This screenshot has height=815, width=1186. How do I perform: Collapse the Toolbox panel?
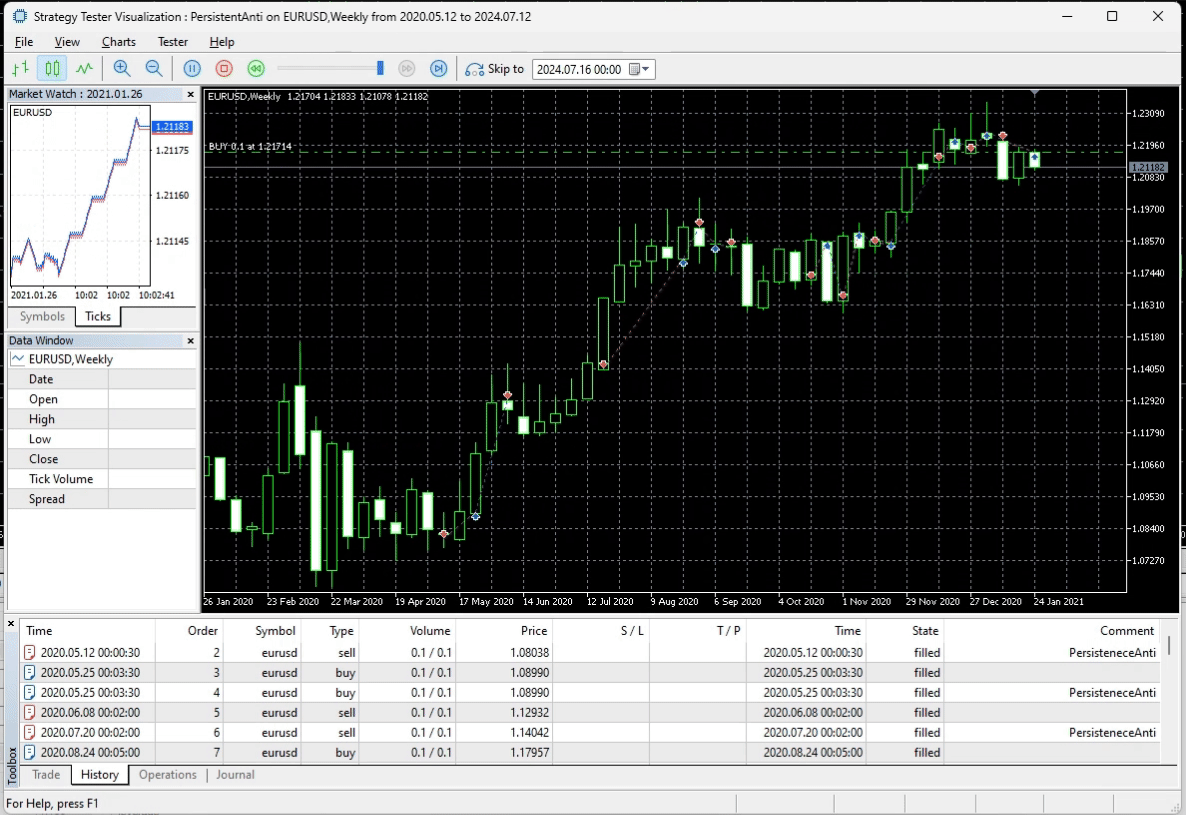coord(10,623)
